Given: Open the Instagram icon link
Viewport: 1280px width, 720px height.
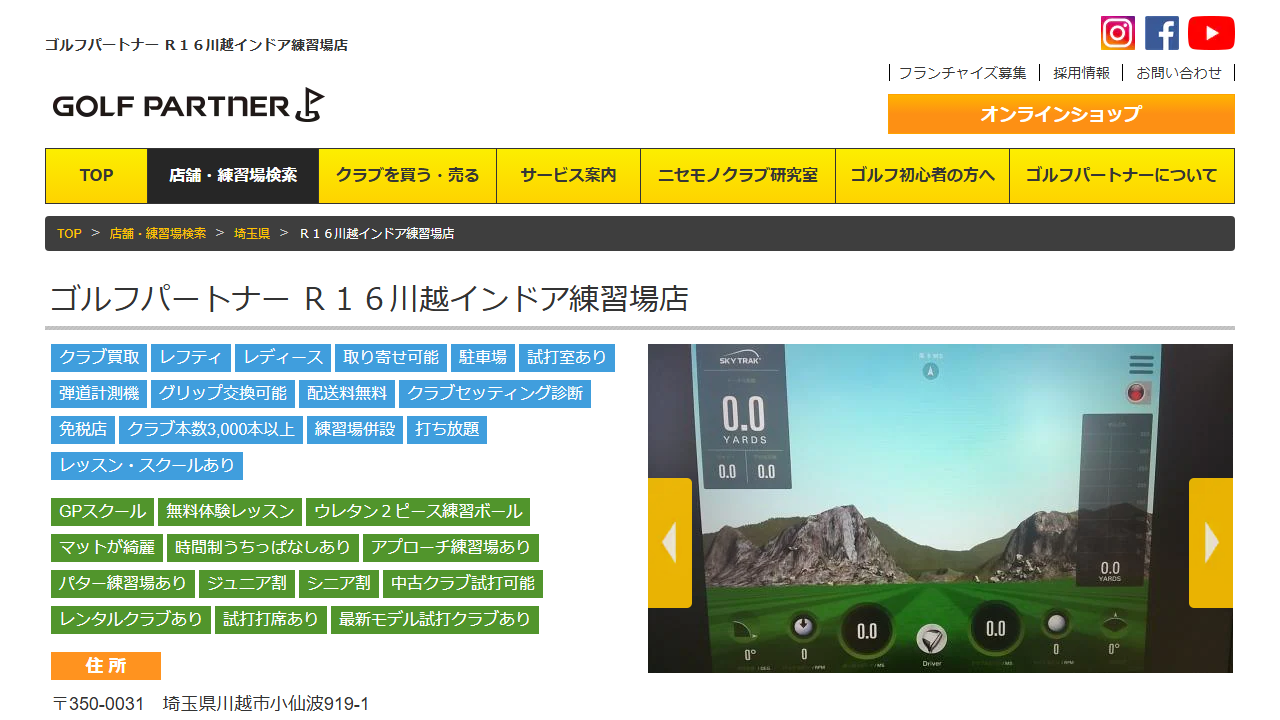Looking at the screenshot, I should pos(1118,33).
